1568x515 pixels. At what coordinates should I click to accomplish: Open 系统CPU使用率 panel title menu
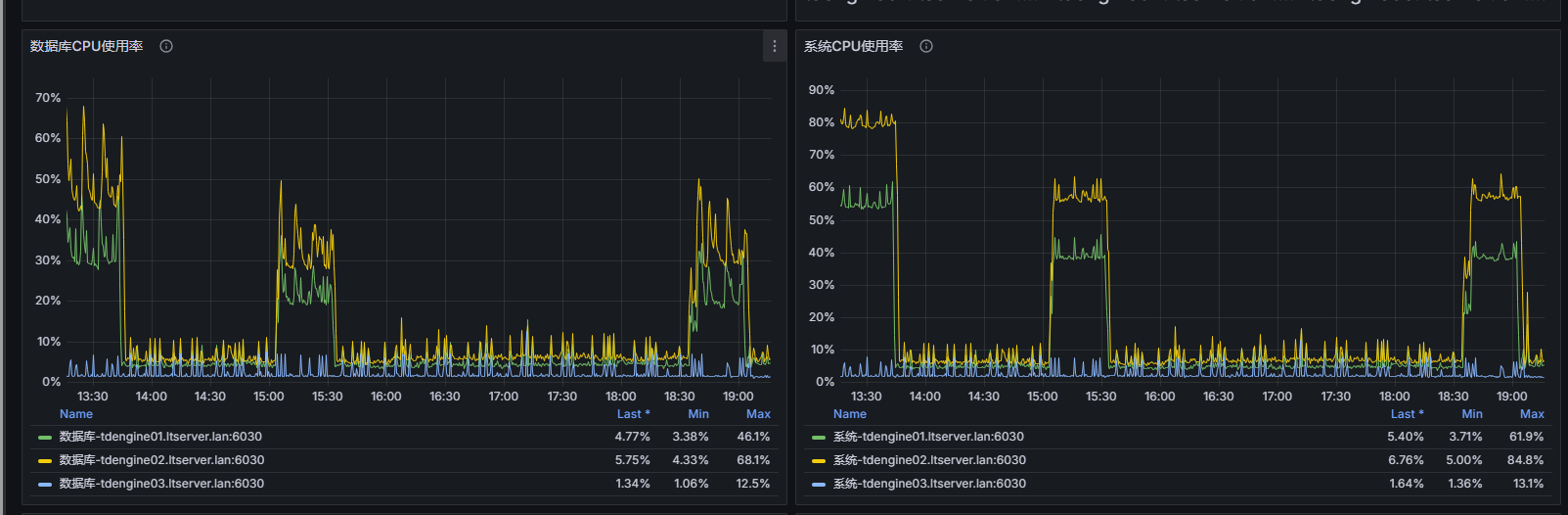[853, 46]
